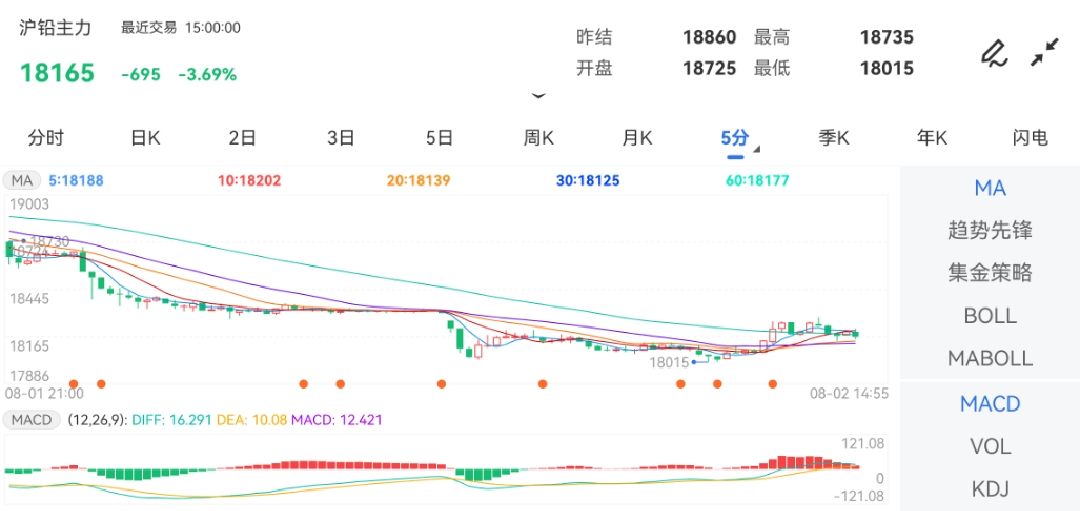The width and height of the screenshot is (1080, 511).
Task: Click the 10:18202 MA10 value
Action: click(x=249, y=181)
